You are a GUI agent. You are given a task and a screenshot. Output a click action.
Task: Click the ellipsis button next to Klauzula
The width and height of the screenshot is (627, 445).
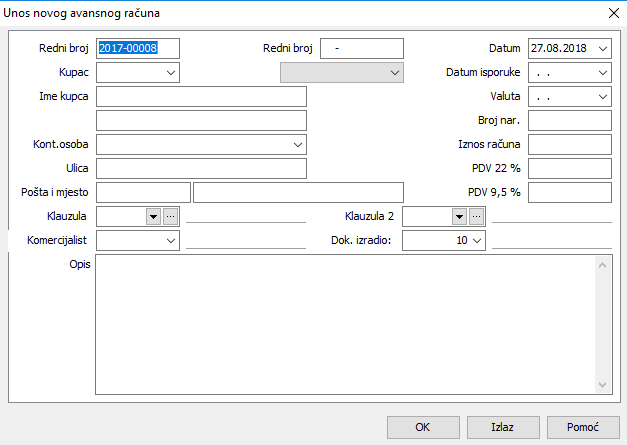coord(170,216)
